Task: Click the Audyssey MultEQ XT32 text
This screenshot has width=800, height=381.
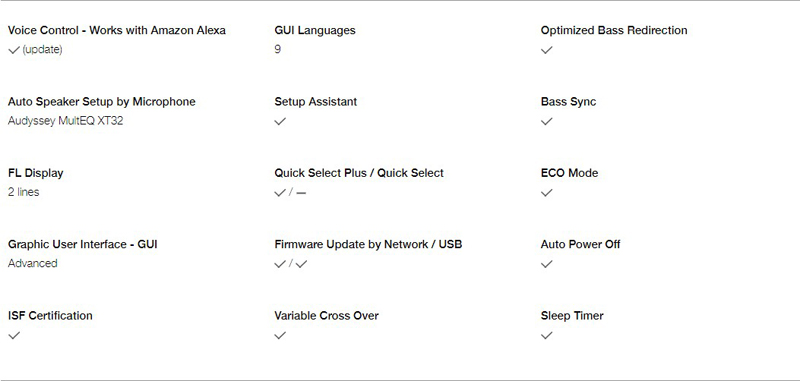Action: point(65,121)
